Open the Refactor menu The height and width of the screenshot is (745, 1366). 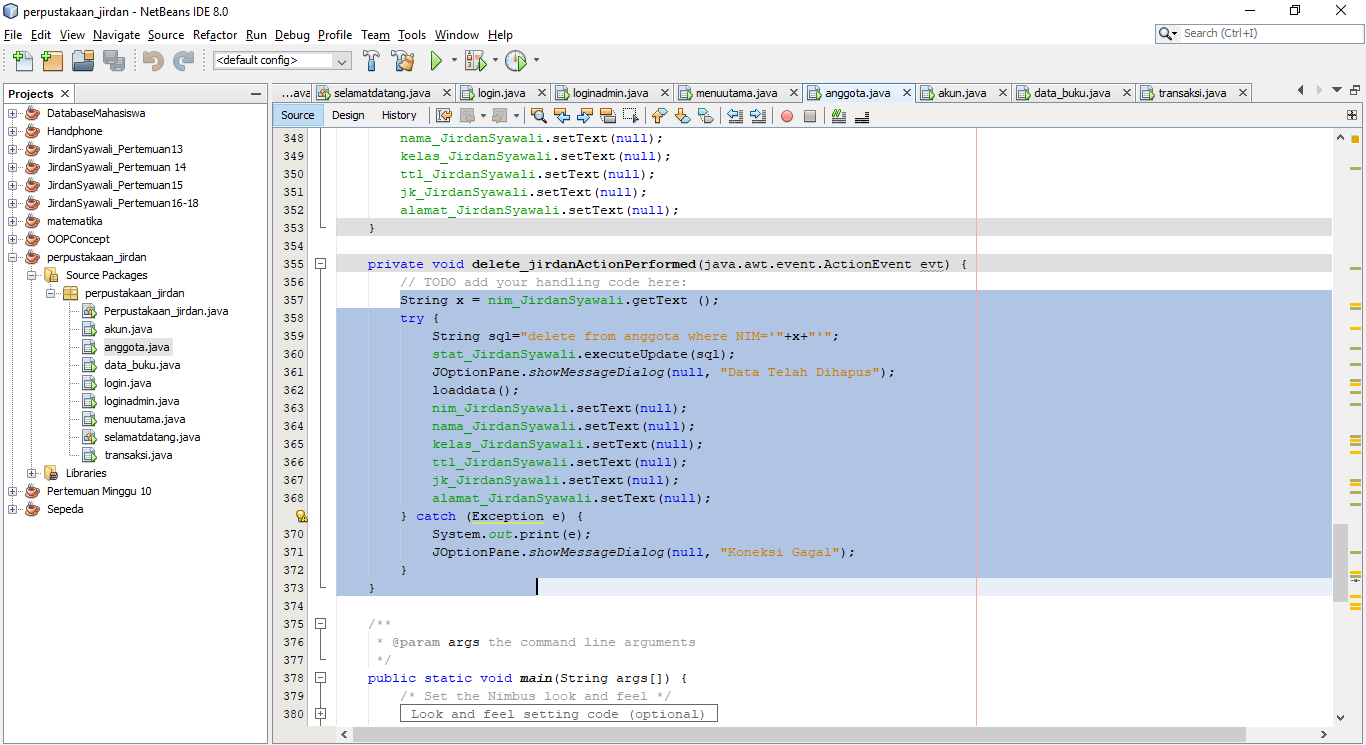pos(215,35)
